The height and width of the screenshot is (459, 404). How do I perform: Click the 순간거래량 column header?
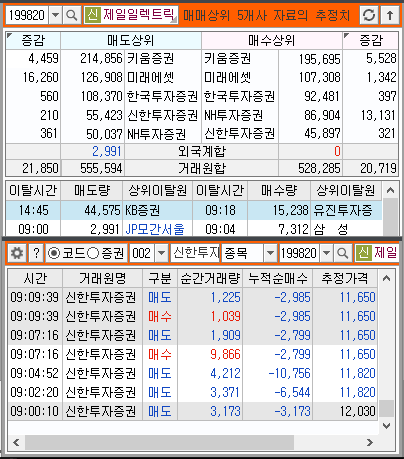pos(210,279)
